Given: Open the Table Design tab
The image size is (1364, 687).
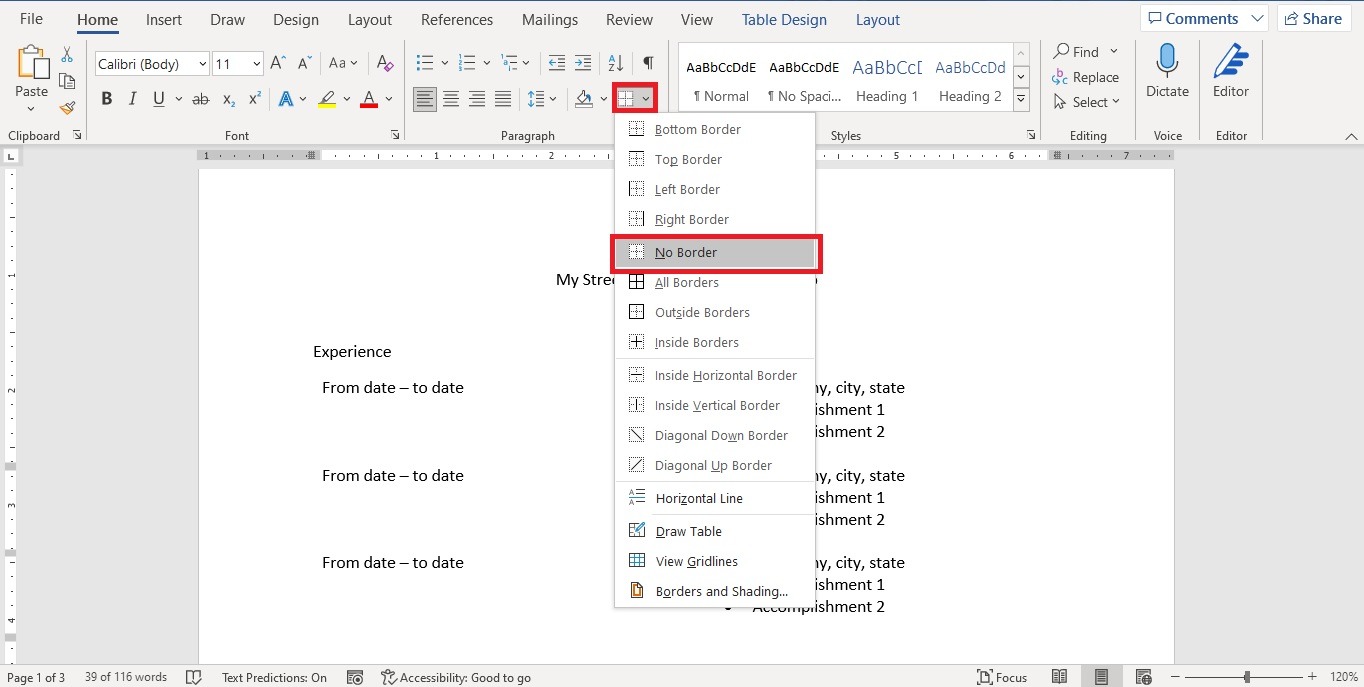Looking at the screenshot, I should (x=784, y=20).
